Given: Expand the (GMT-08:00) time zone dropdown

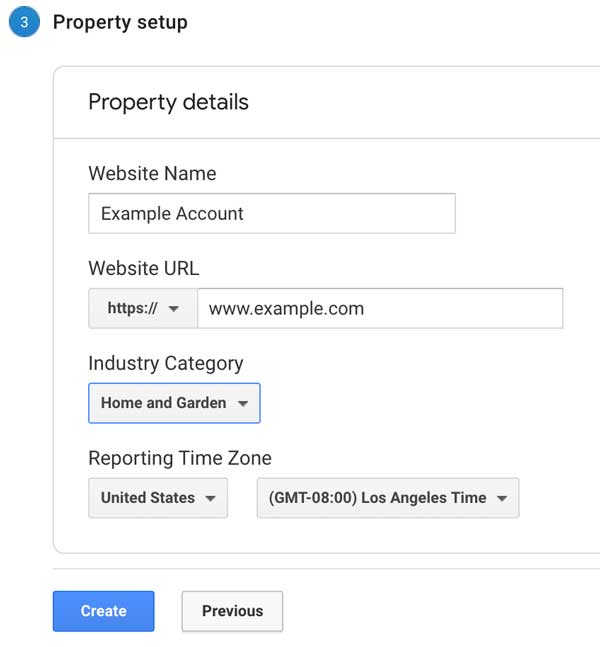Looking at the screenshot, I should (x=387, y=498).
